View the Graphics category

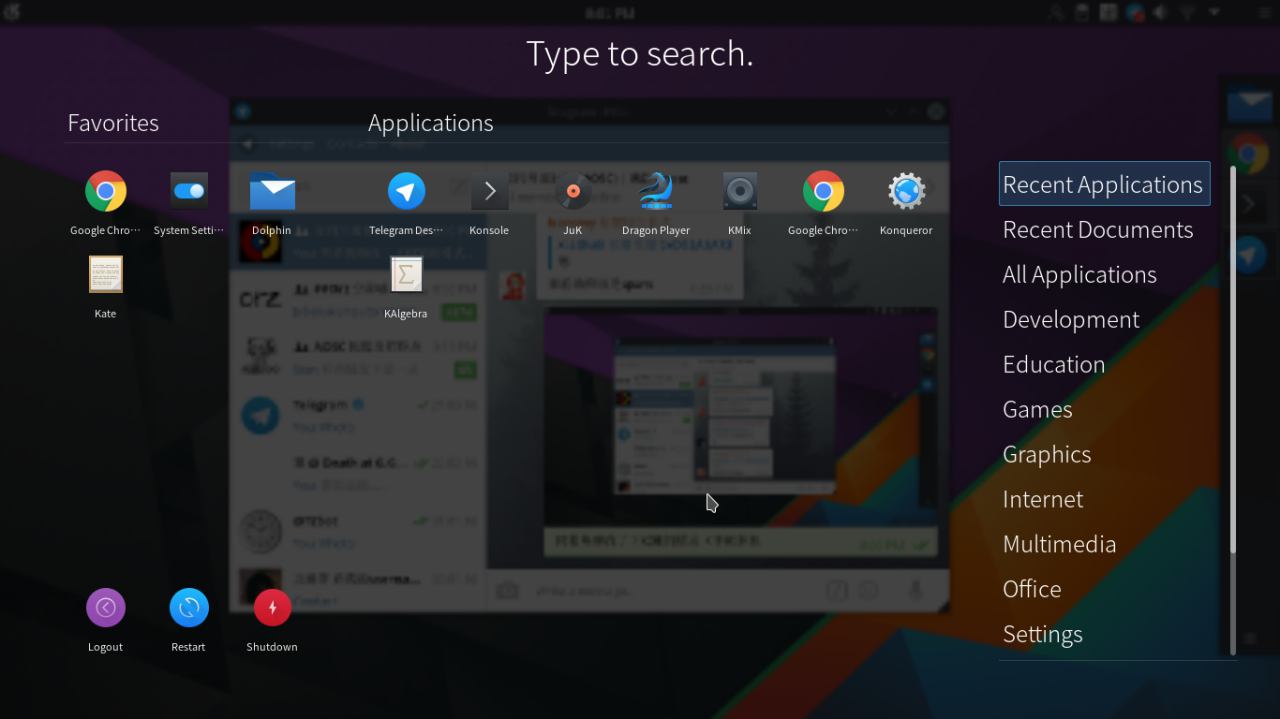pos(1047,454)
